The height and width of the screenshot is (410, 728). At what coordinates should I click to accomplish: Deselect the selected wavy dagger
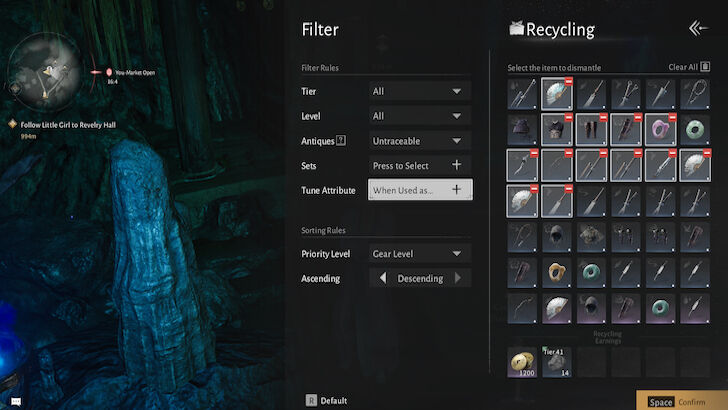tap(522, 165)
